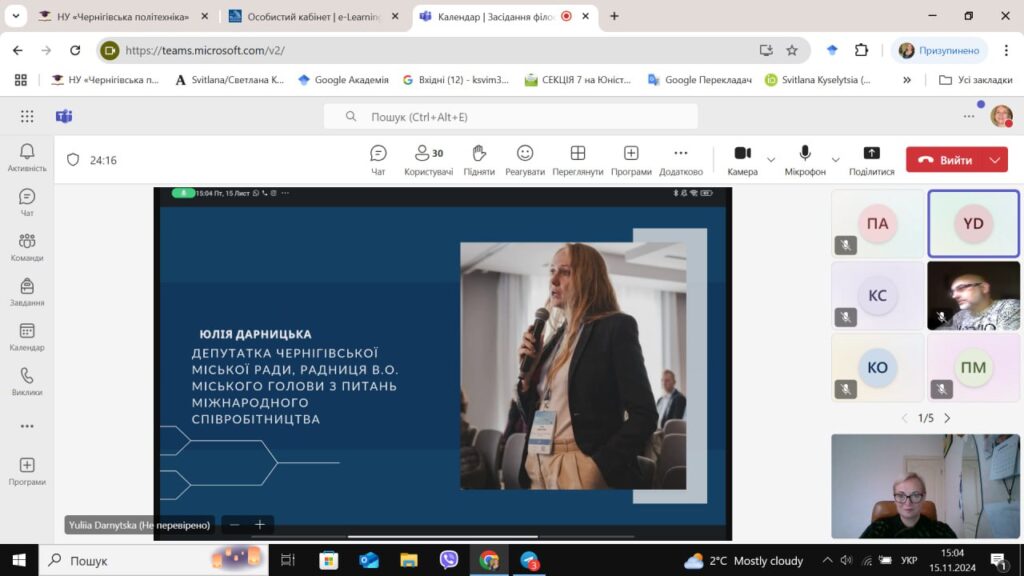Open Календар in Teams left sidebar
The image size is (1024, 576).
point(27,337)
